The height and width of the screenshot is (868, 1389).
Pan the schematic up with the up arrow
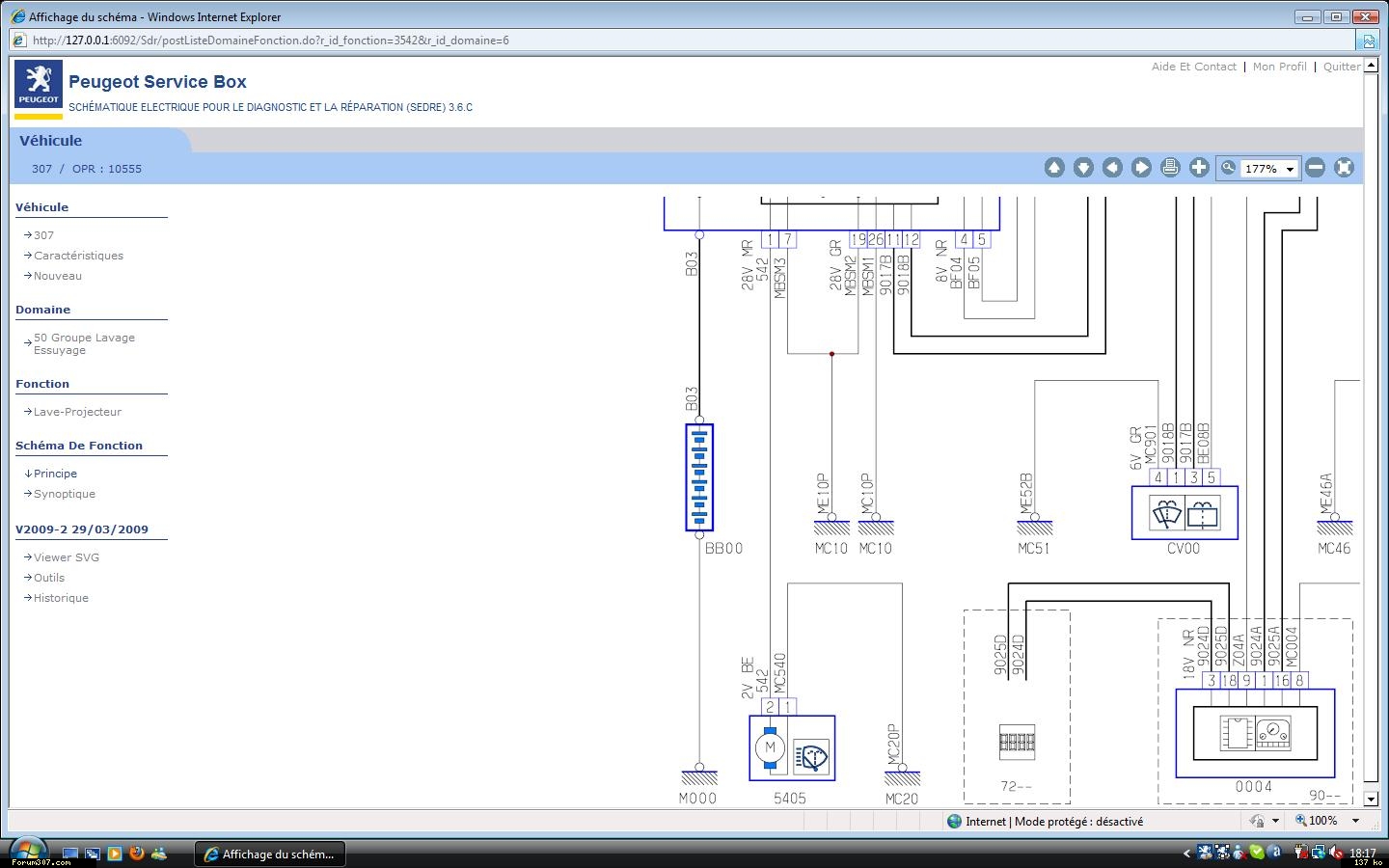tap(1054, 168)
